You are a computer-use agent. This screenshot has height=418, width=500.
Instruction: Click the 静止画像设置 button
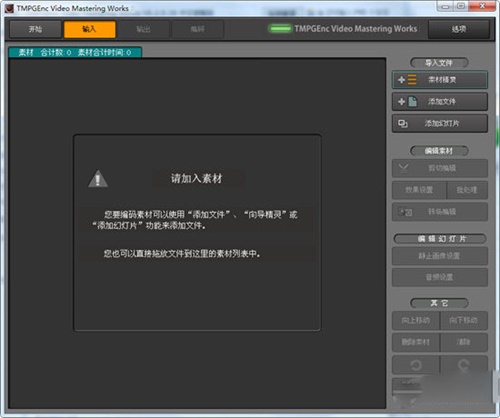pos(440,256)
